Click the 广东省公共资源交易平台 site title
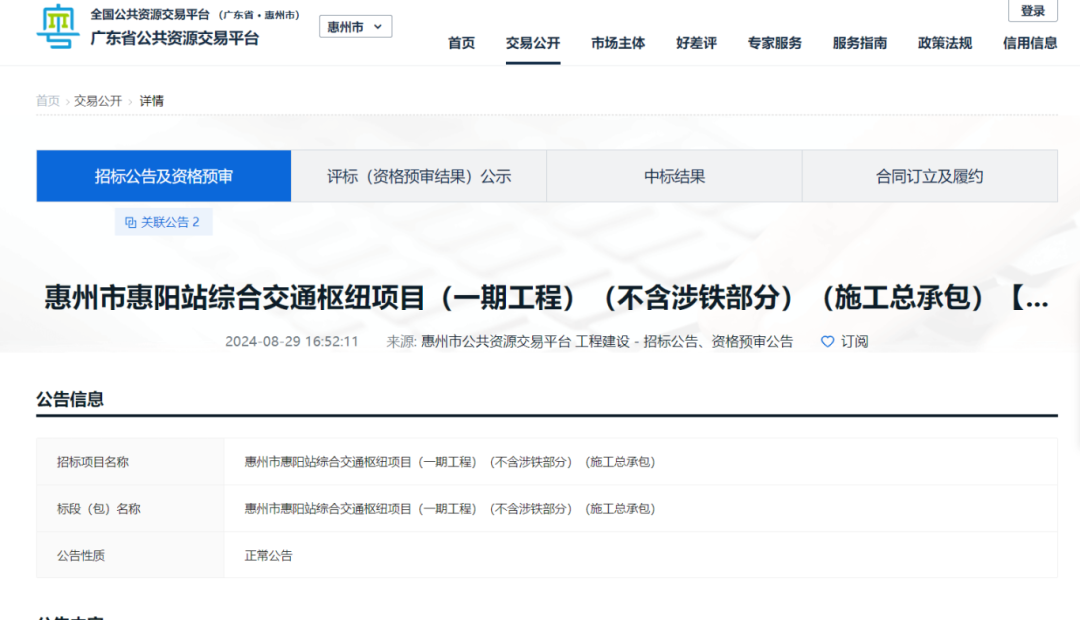 [175, 39]
